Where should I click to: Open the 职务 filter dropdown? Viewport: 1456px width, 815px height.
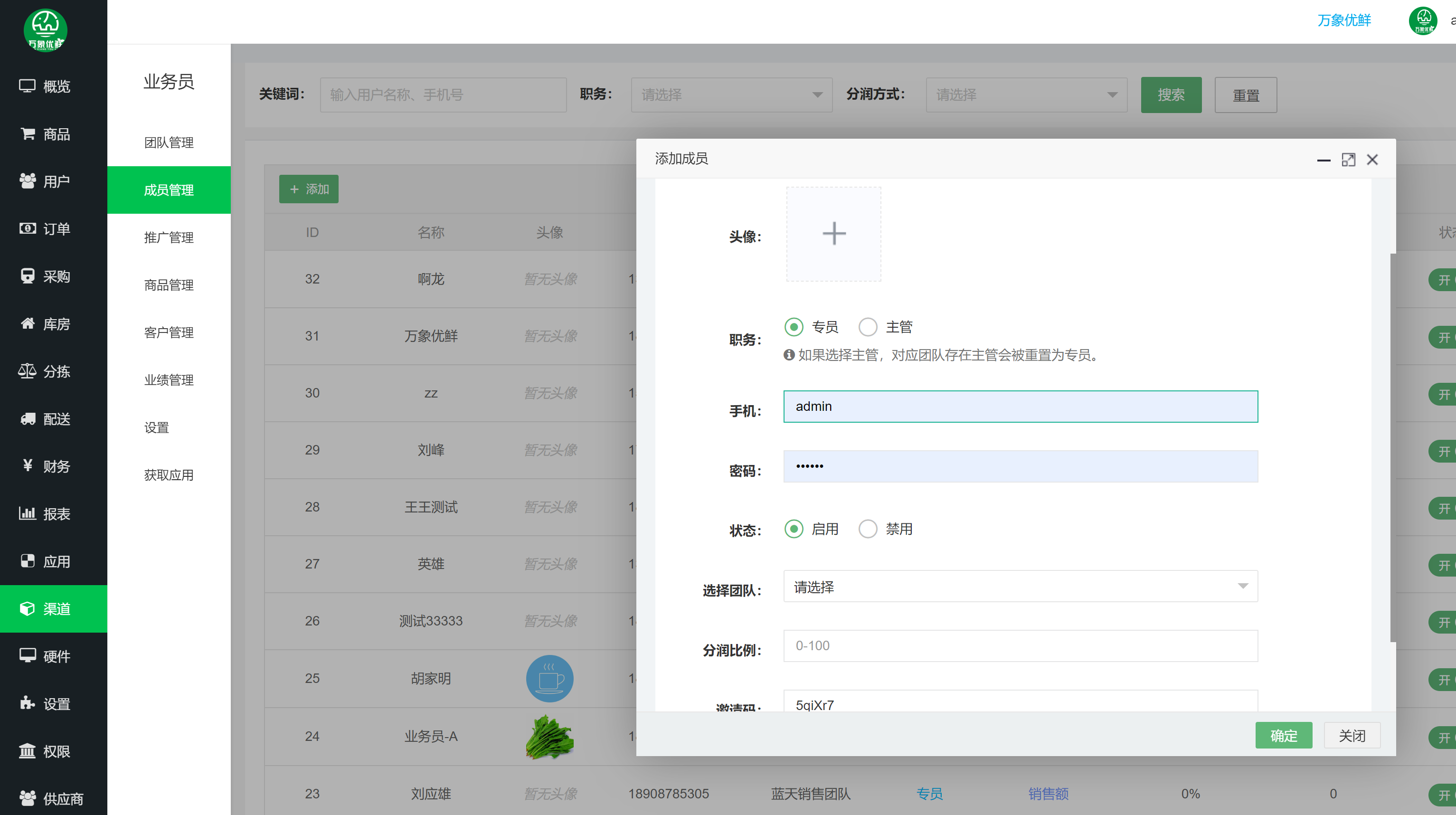coord(731,95)
